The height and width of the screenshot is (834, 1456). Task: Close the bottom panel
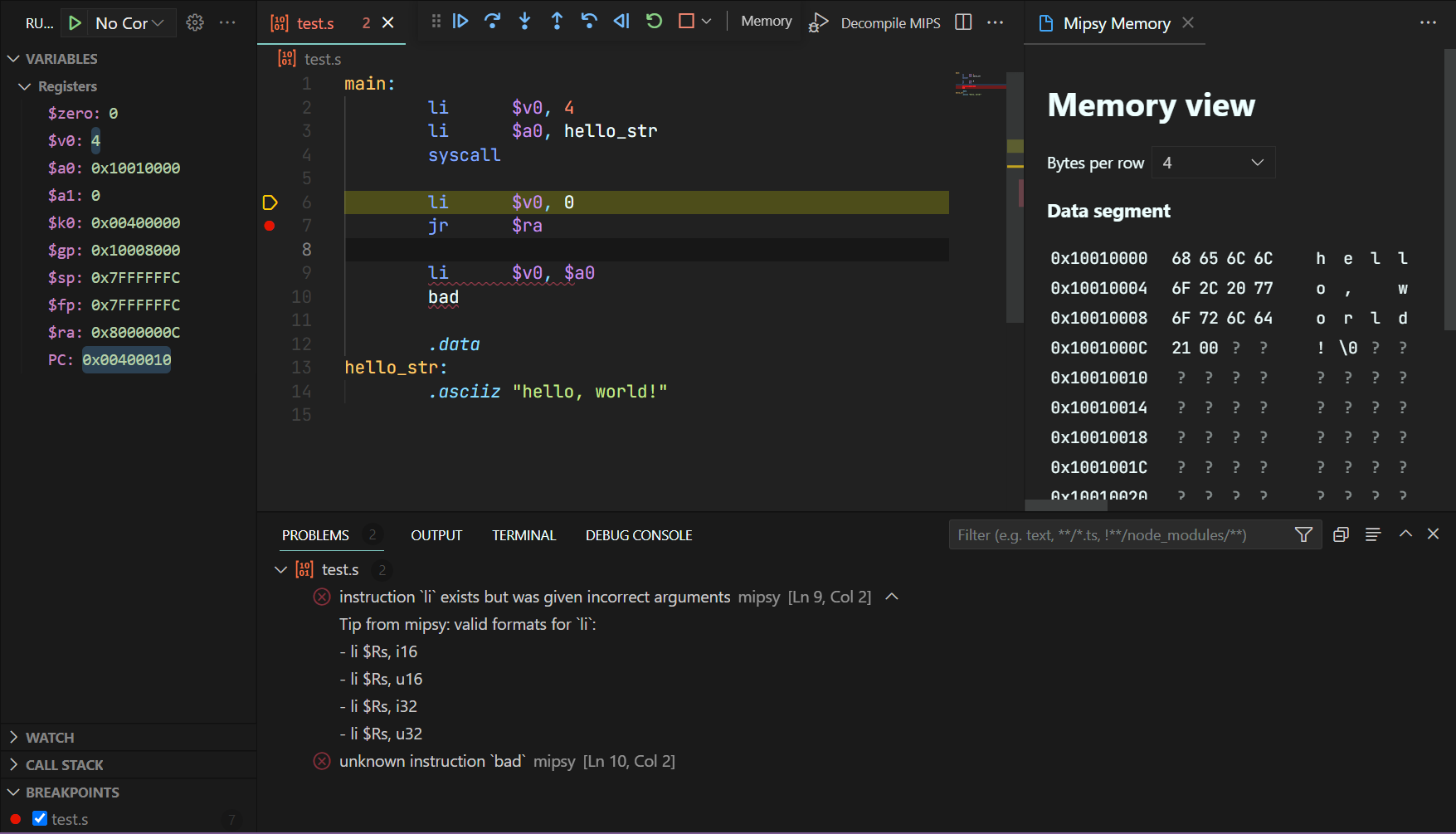(1433, 534)
